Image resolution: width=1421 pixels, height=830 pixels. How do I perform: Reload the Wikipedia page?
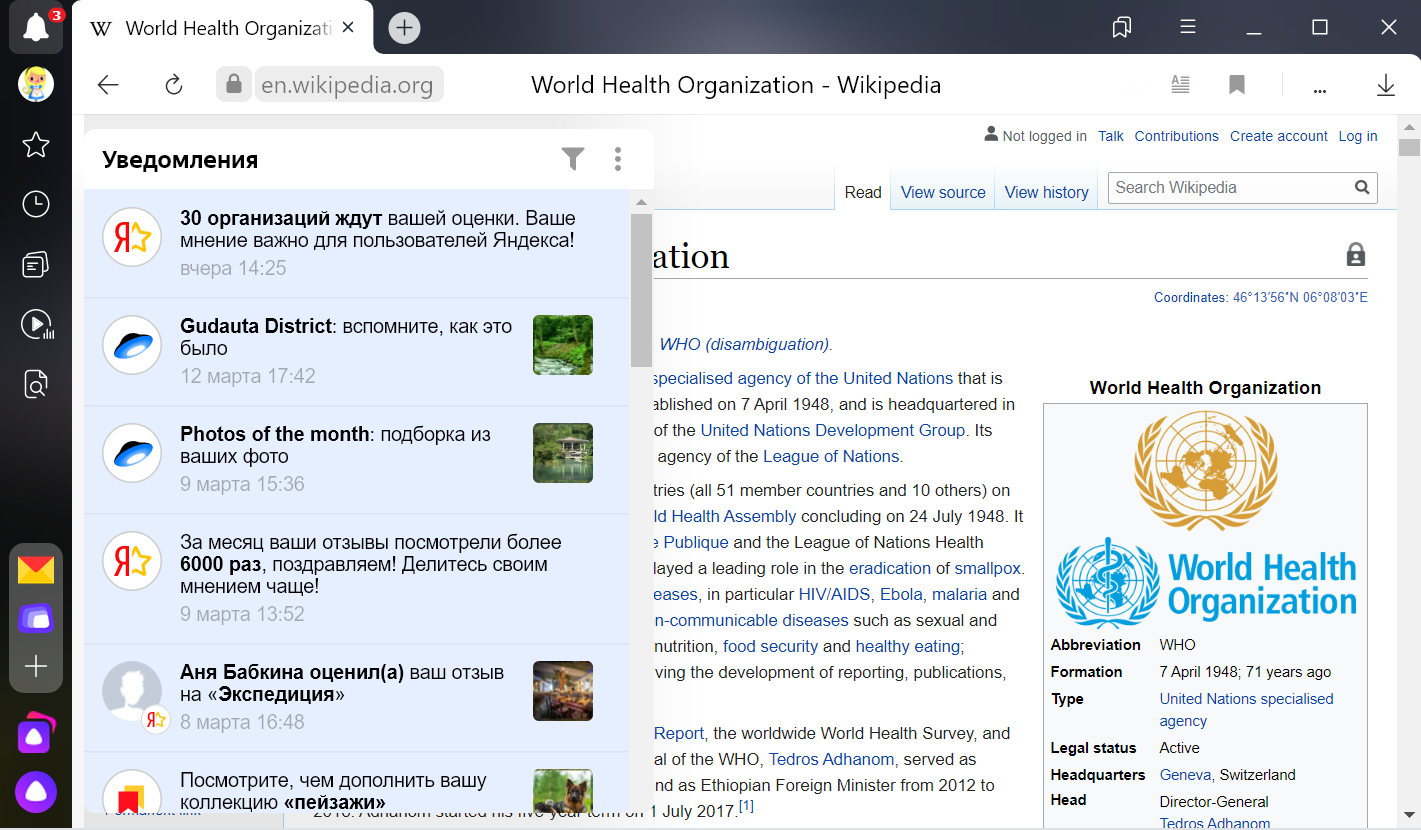click(x=174, y=85)
